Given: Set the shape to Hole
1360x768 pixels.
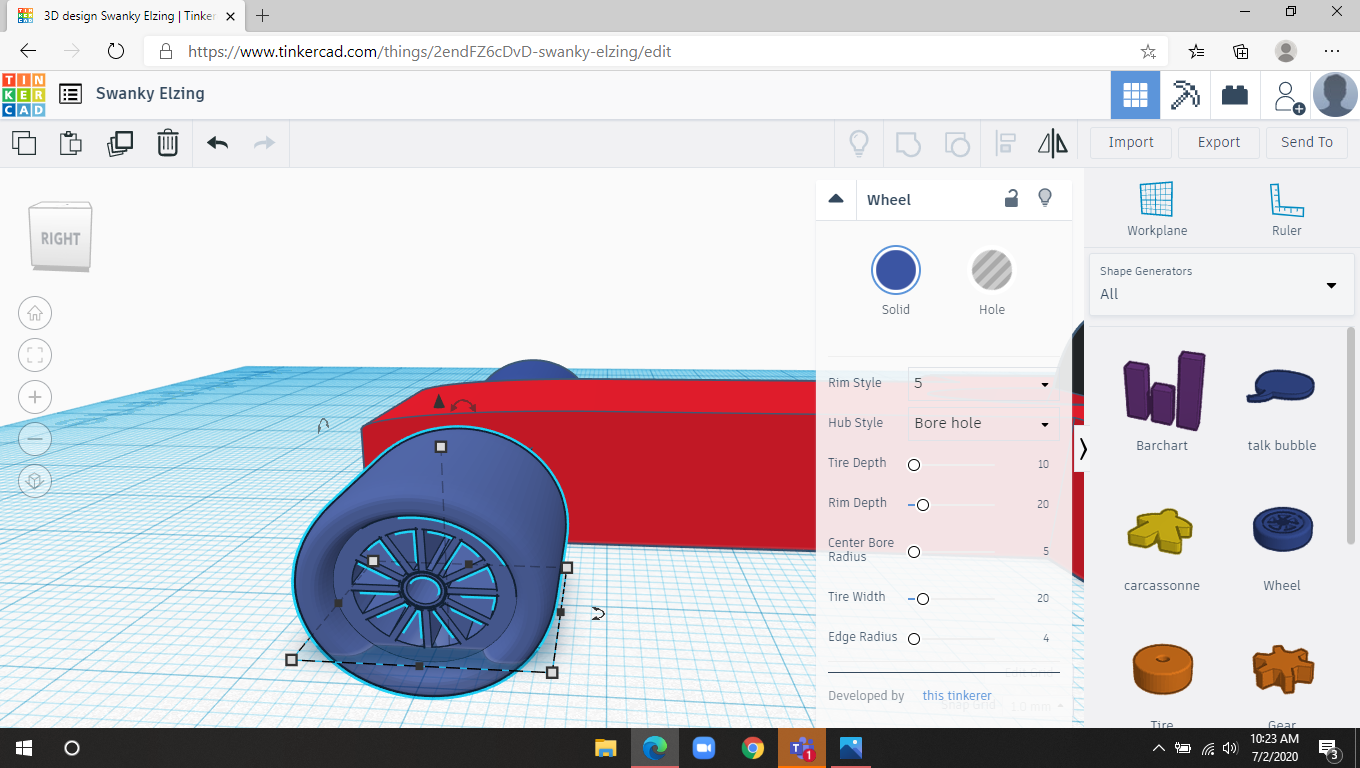Looking at the screenshot, I should pos(992,270).
